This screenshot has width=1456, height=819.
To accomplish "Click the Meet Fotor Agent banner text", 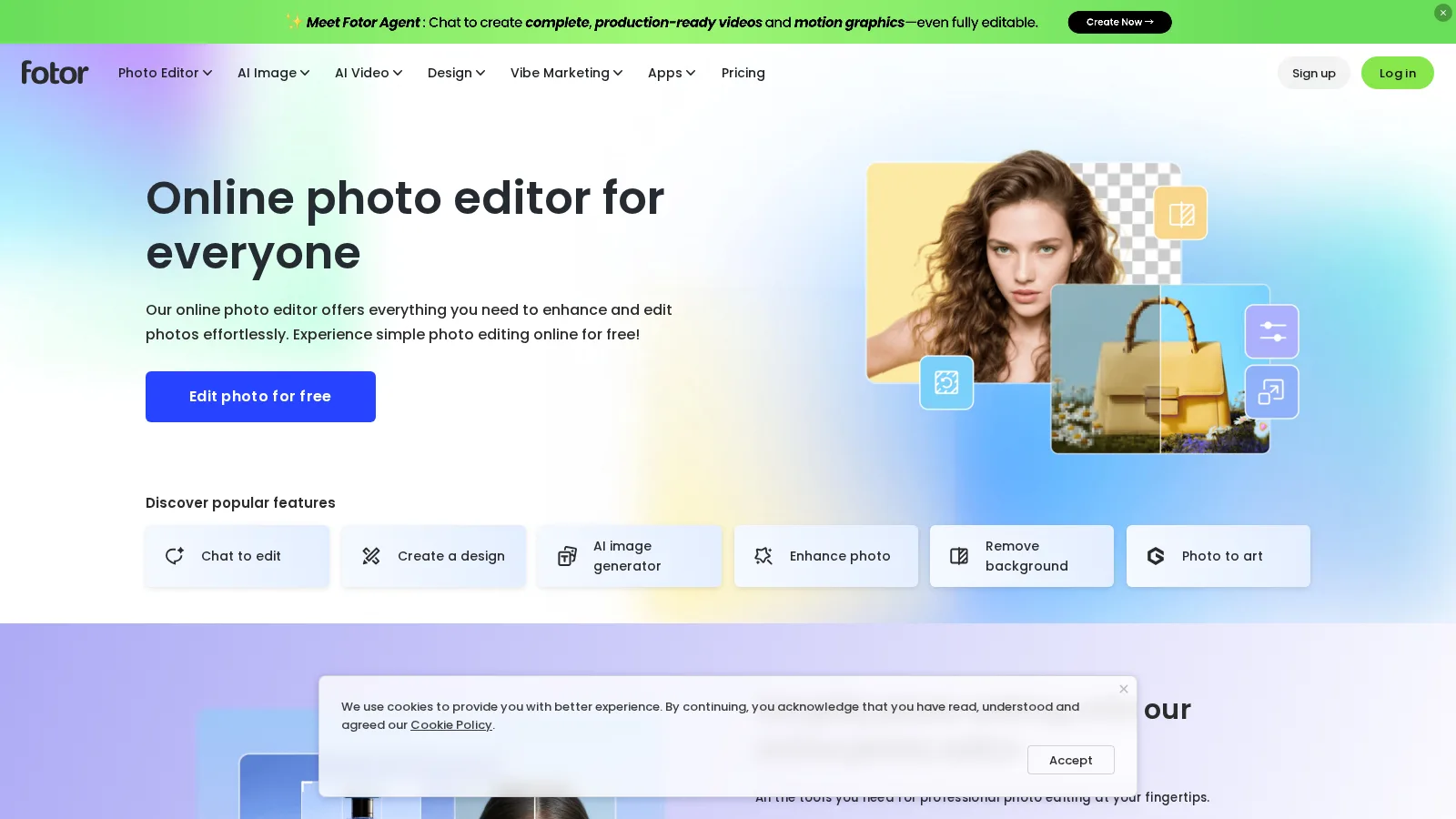I will point(661,22).
